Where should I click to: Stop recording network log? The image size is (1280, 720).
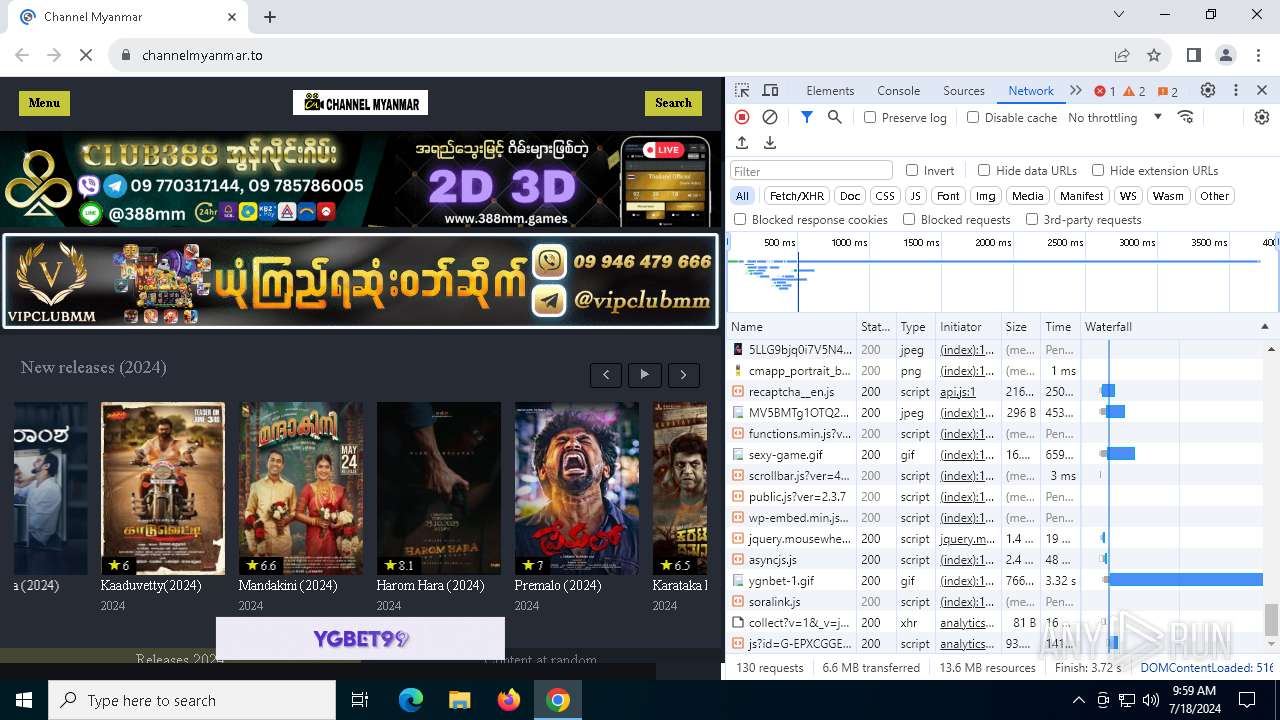[742, 117]
